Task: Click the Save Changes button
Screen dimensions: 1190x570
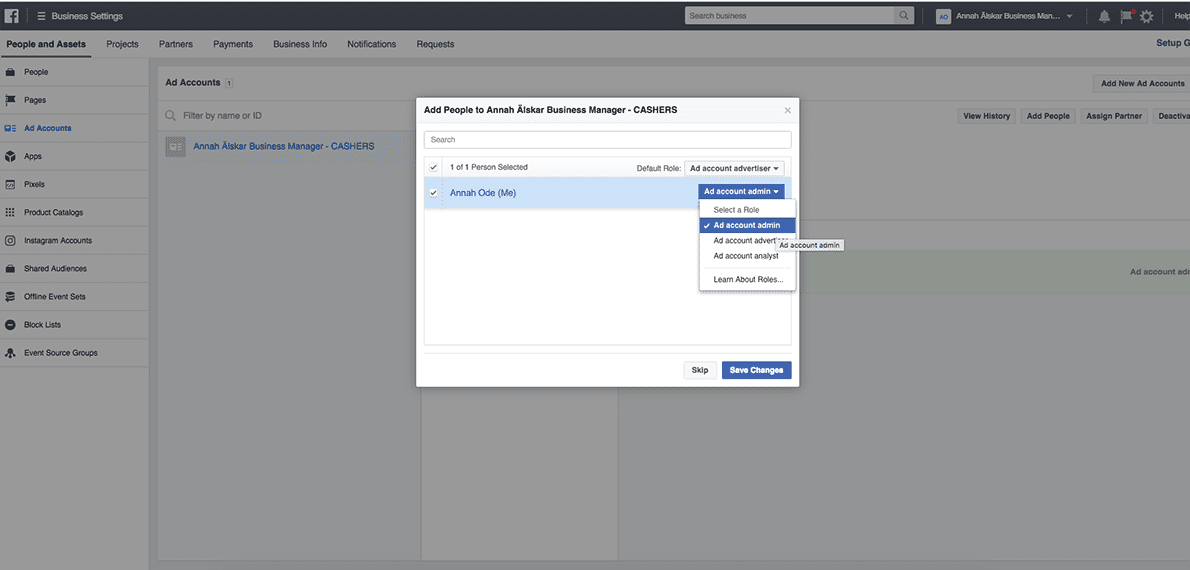Action: [756, 370]
